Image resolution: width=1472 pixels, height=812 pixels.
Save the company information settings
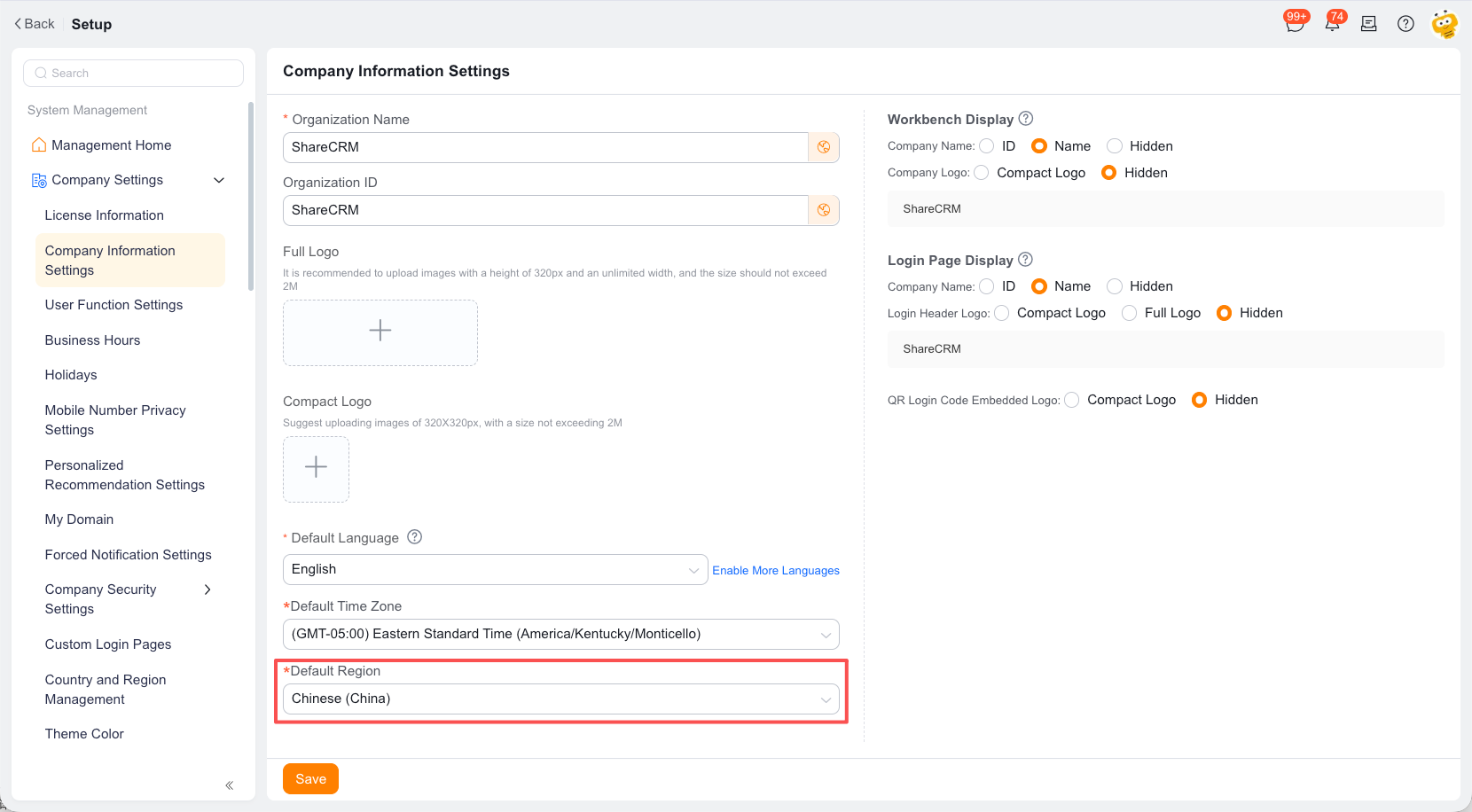310,778
